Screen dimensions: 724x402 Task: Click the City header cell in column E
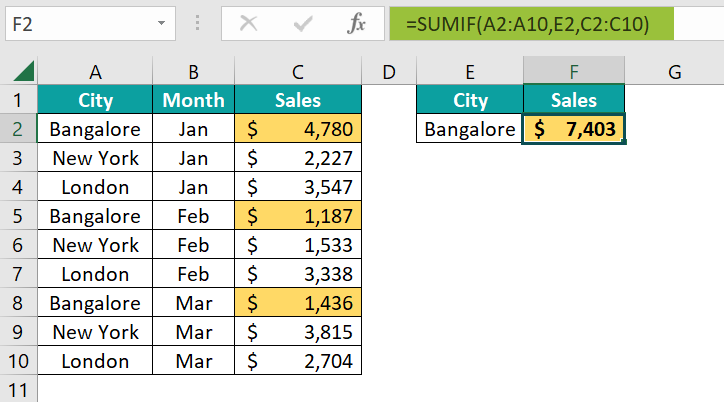470,100
